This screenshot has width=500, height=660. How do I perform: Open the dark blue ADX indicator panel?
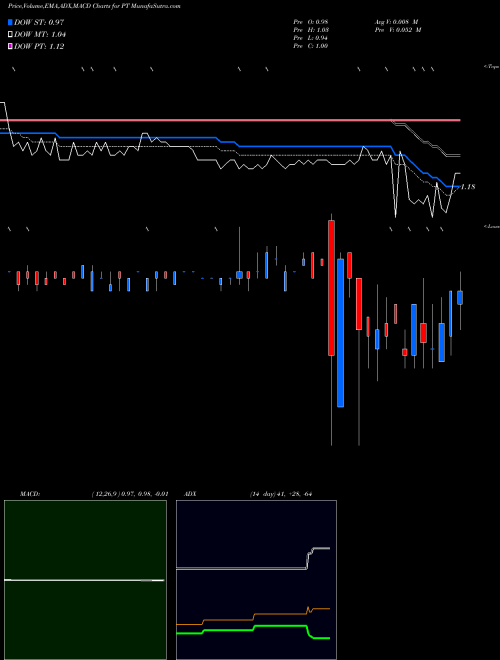click(256, 580)
